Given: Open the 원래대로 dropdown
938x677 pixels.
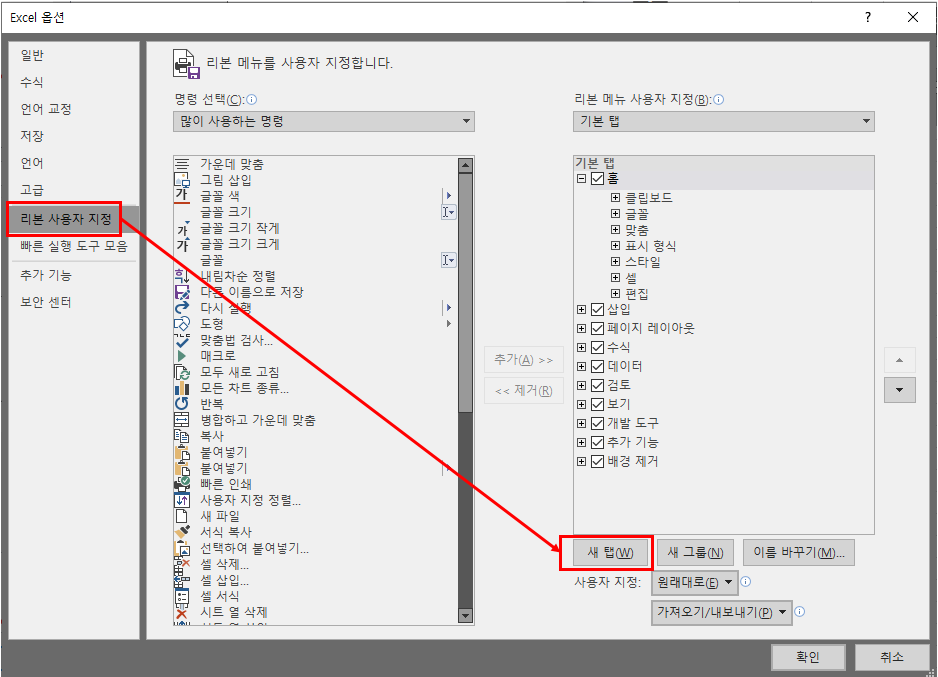Looking at the screenshot, I should pos(695,583).
